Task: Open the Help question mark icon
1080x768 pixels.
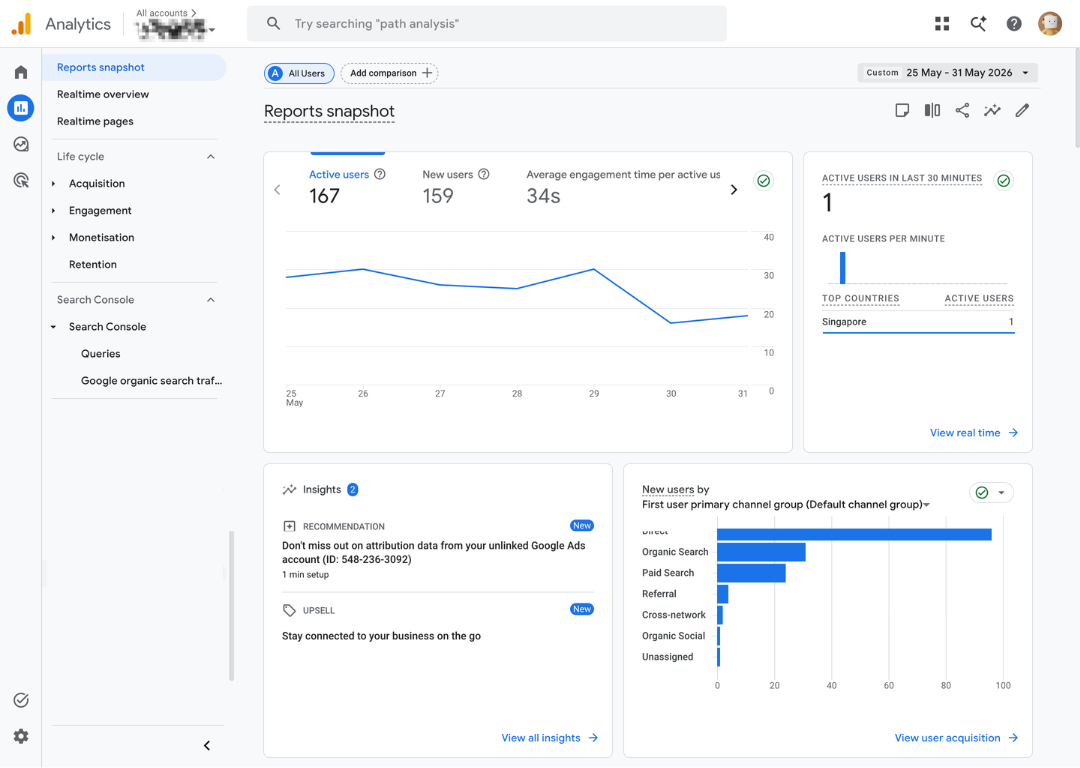Action: [x=1014, y=24]
